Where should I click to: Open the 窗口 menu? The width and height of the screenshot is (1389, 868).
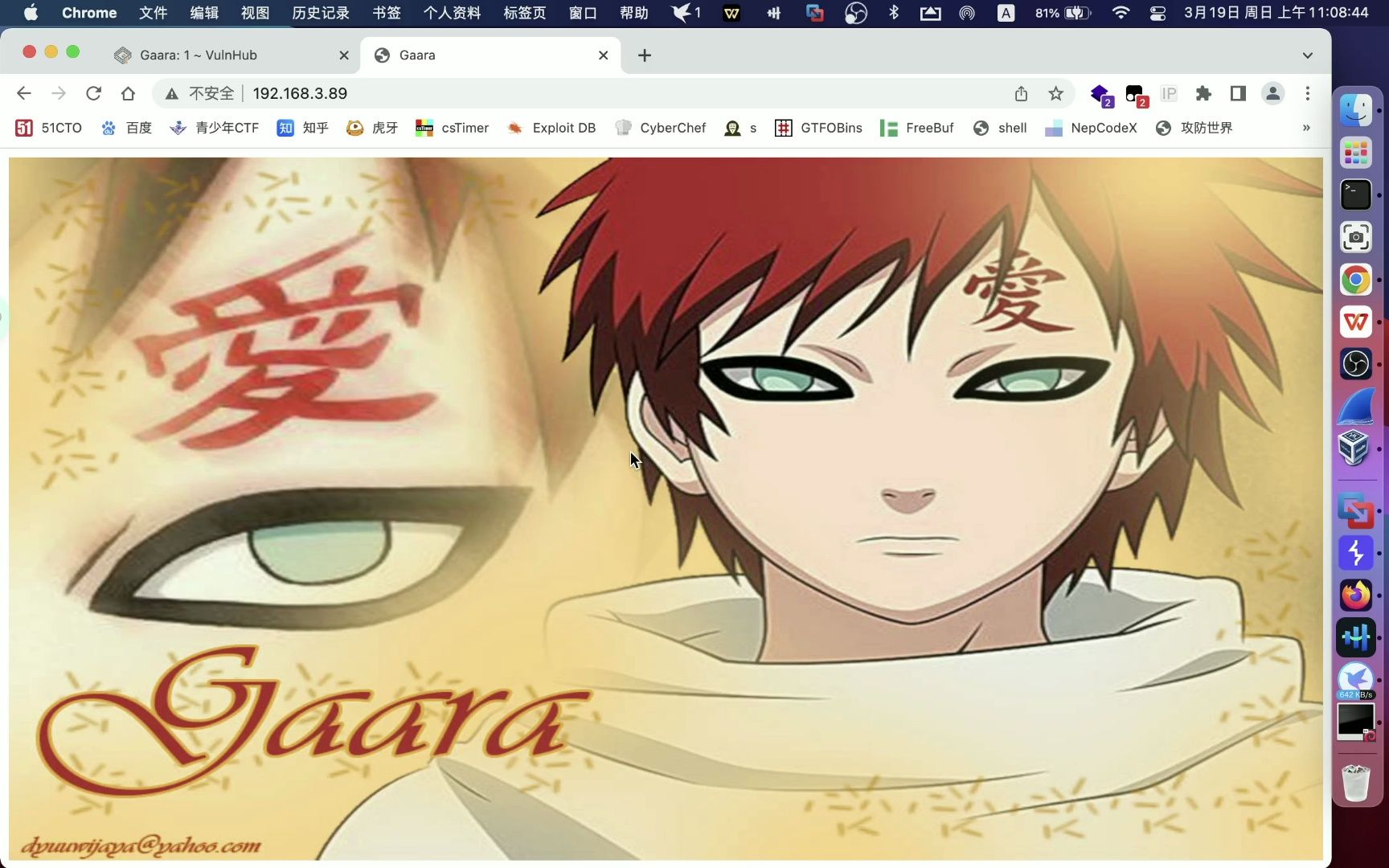point(583,13)
